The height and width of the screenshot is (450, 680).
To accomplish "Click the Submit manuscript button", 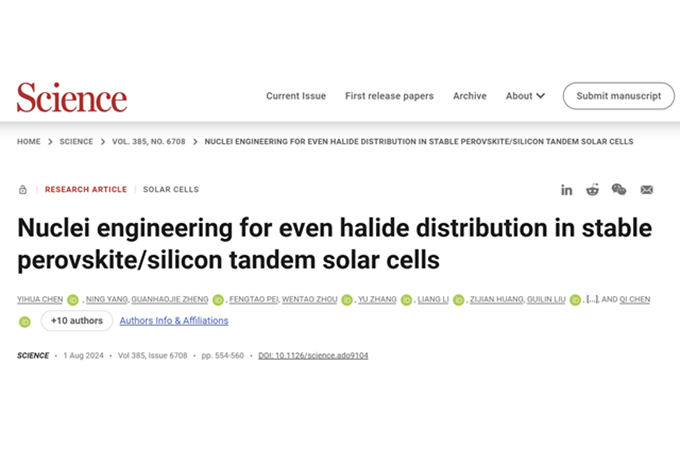I will point(618,96).
